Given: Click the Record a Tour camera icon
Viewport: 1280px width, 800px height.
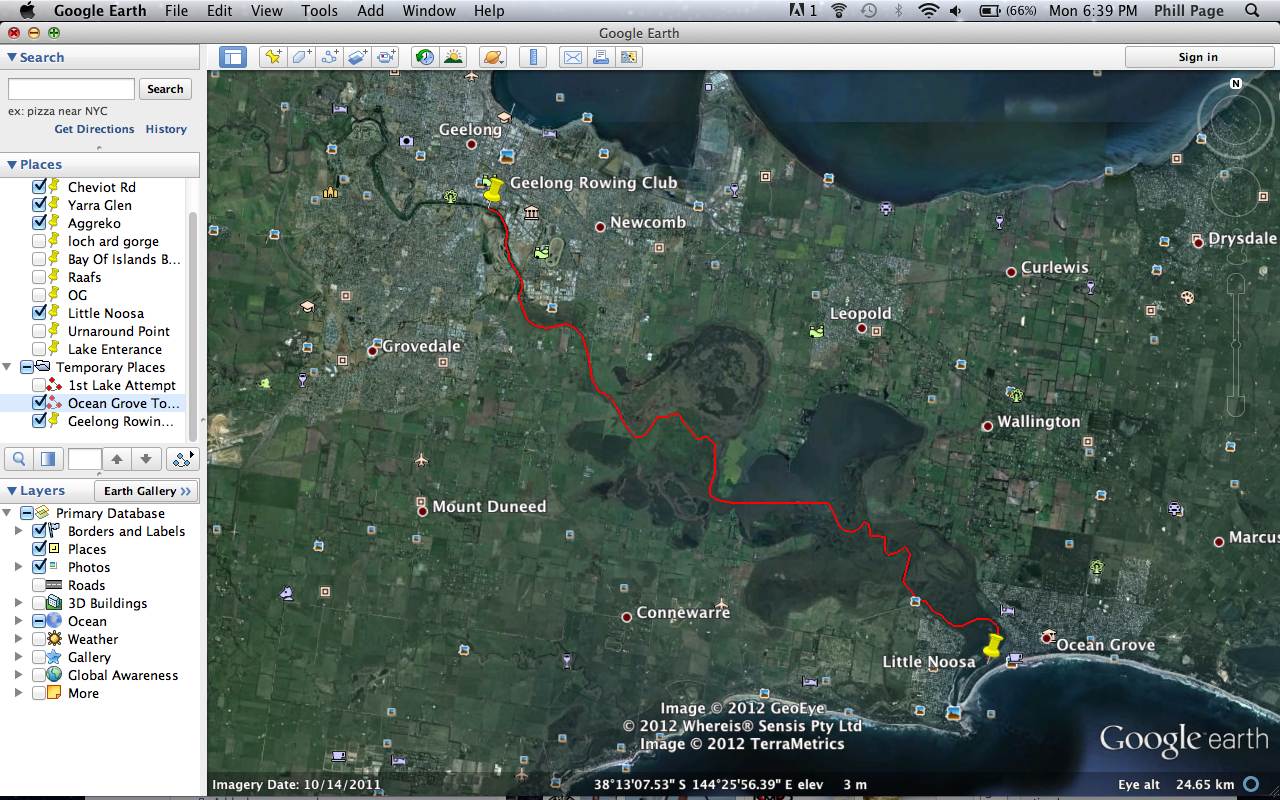Looking at the screenshot, I should [386, 57].
